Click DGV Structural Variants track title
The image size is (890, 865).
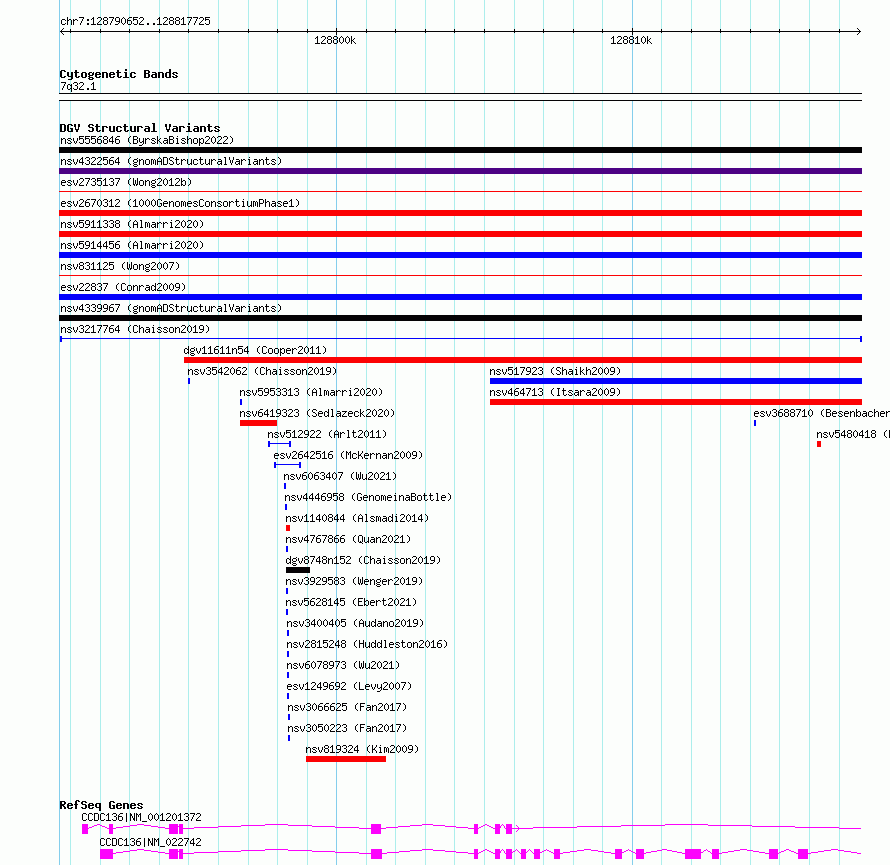click(x=140, y=128)
